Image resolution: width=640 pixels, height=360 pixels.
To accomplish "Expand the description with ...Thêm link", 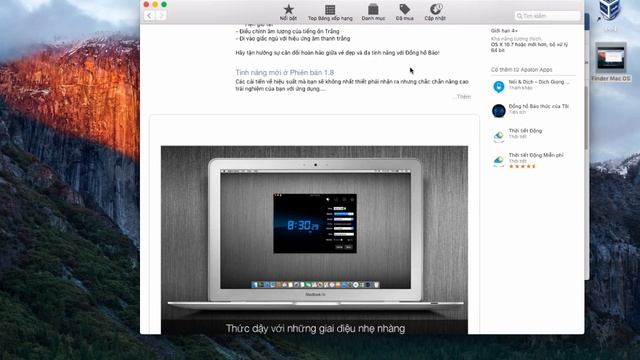I will 463,96.
